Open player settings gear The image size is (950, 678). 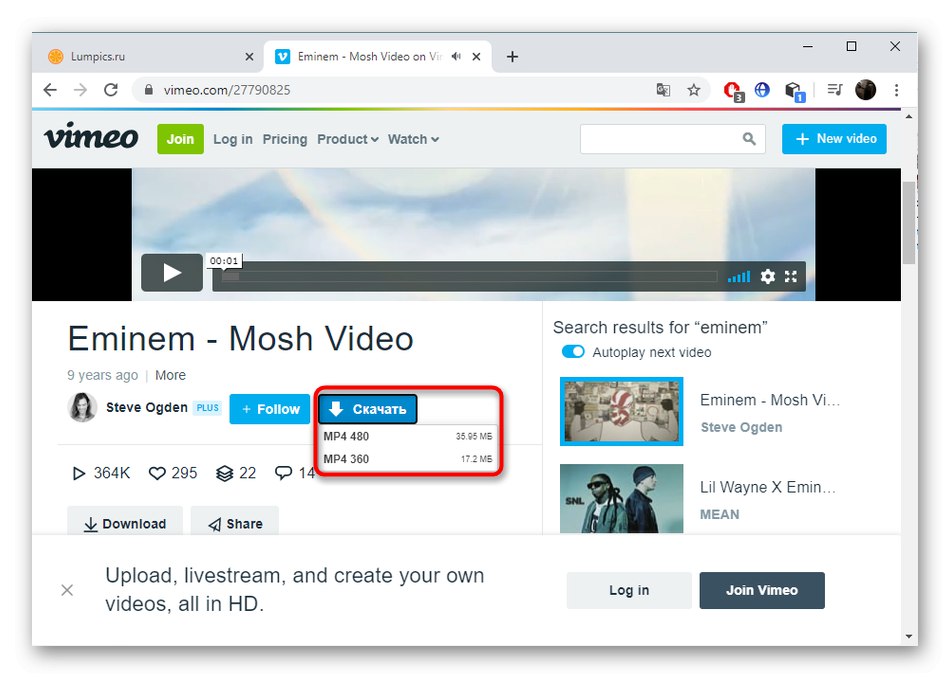768,277
